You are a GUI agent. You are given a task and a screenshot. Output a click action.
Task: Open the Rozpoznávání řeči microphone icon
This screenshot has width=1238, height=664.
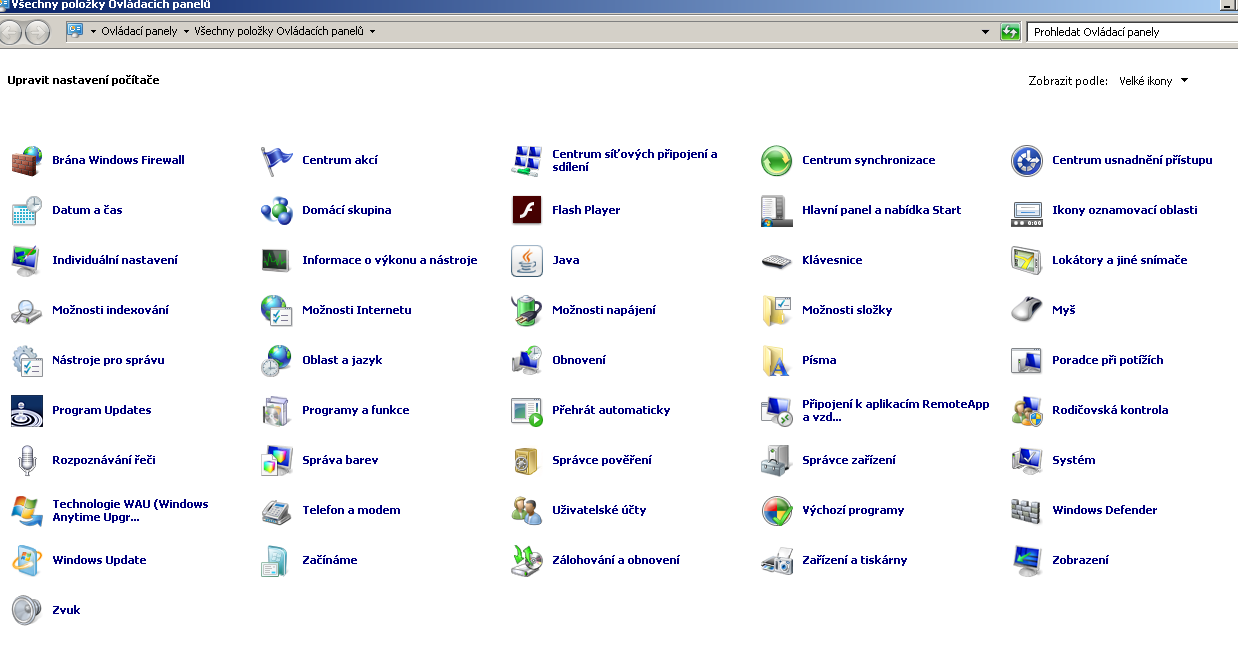coord(27,460)
